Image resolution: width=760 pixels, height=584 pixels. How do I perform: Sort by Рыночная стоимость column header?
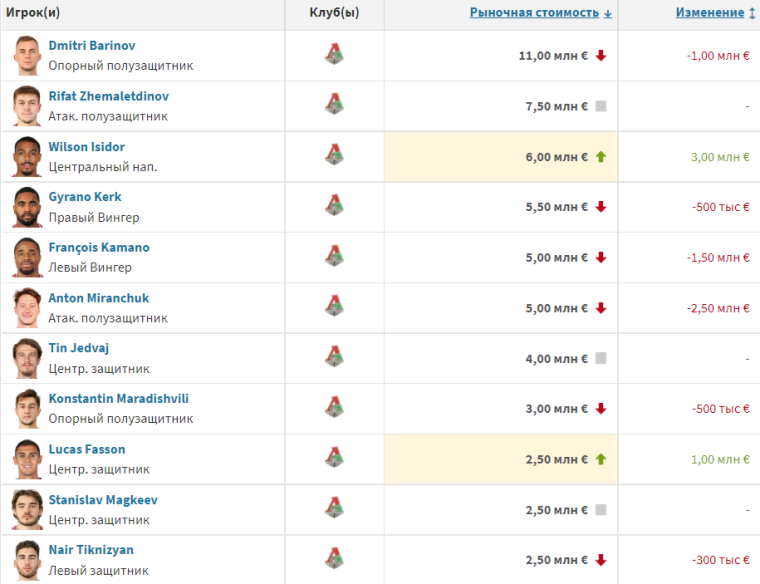tap(534, 13)
